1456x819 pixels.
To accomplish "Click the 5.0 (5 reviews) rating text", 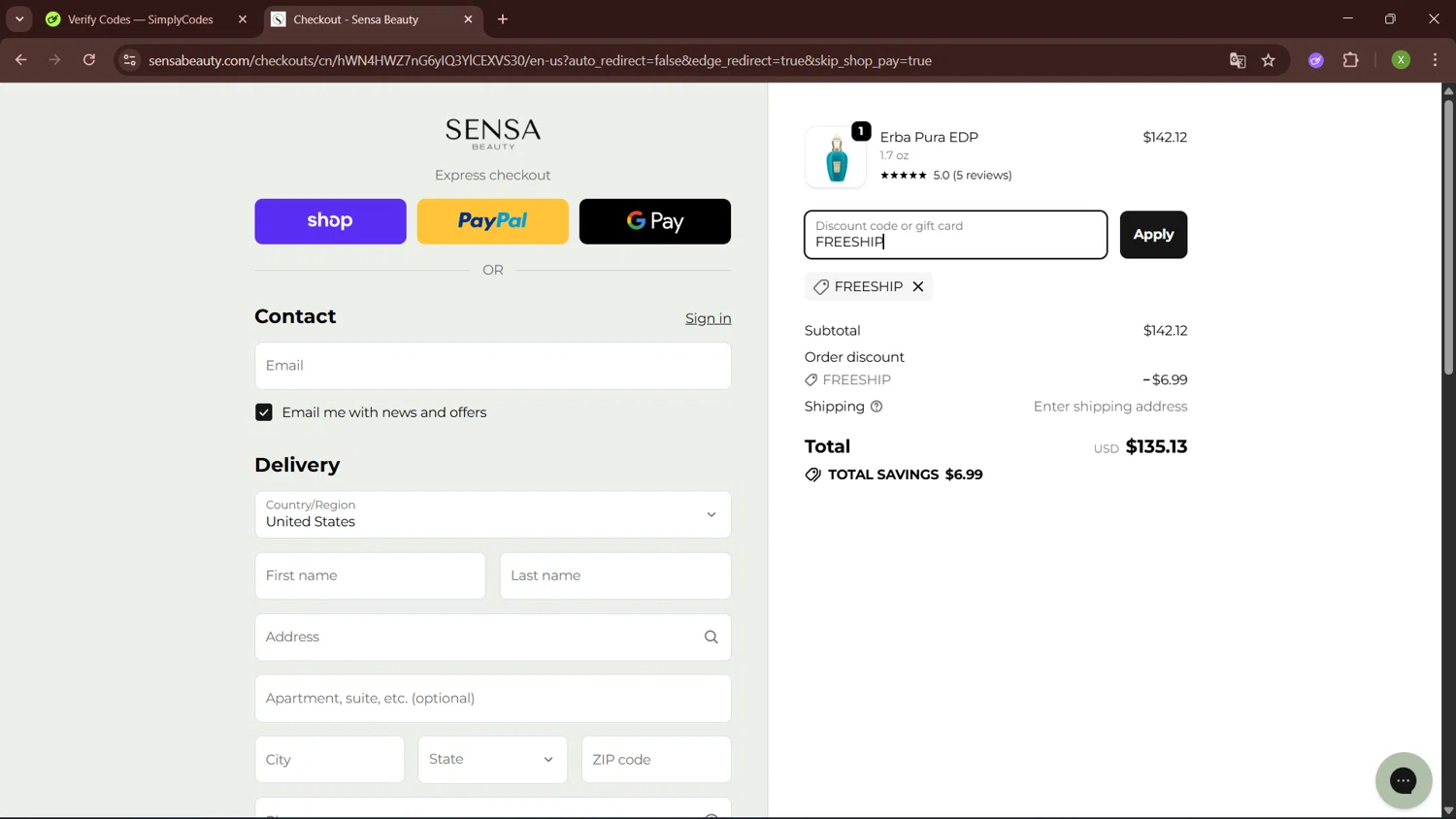I will click(x=973, y=176).
